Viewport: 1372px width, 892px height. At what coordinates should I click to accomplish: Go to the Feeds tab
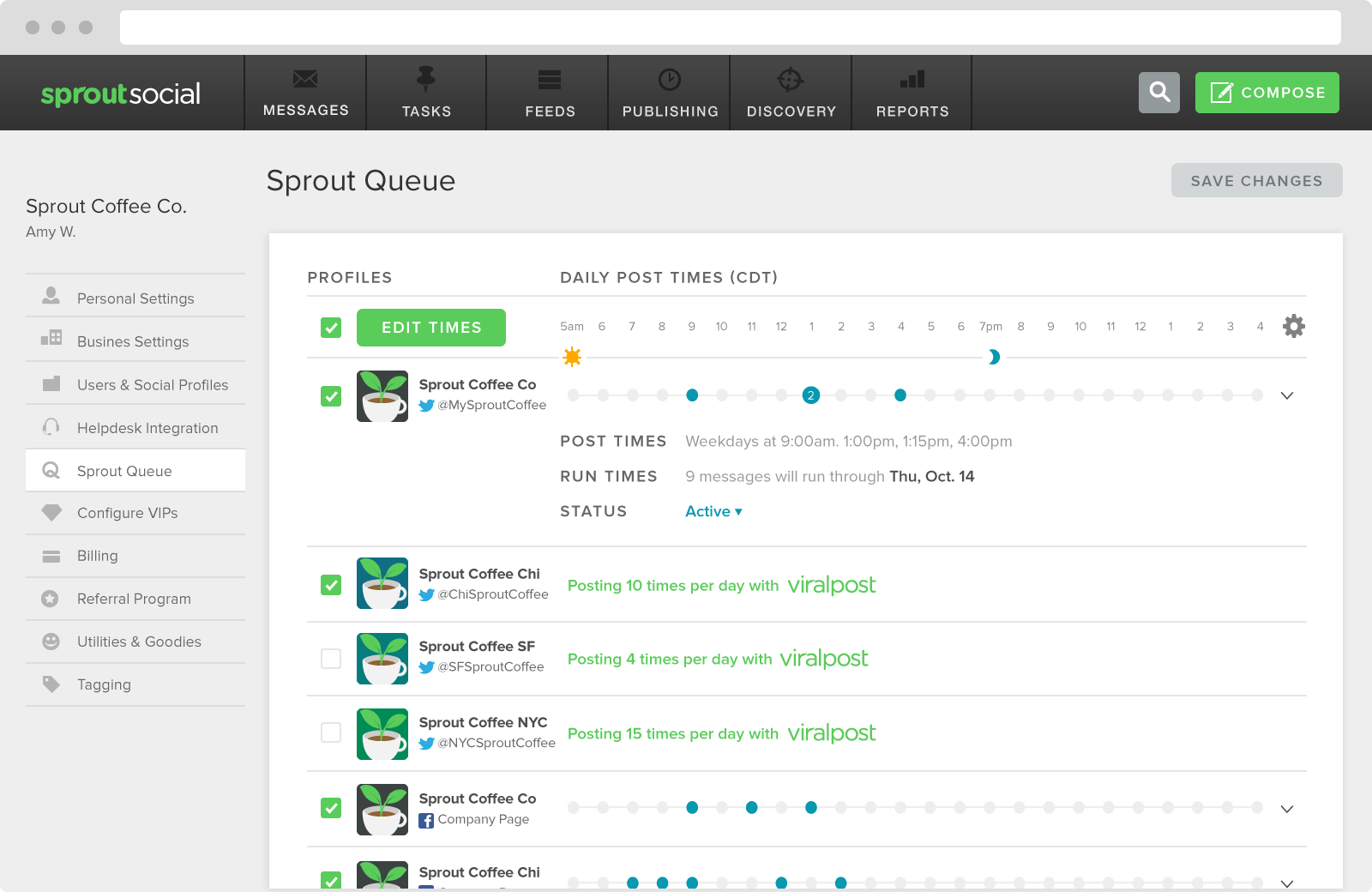550,93
